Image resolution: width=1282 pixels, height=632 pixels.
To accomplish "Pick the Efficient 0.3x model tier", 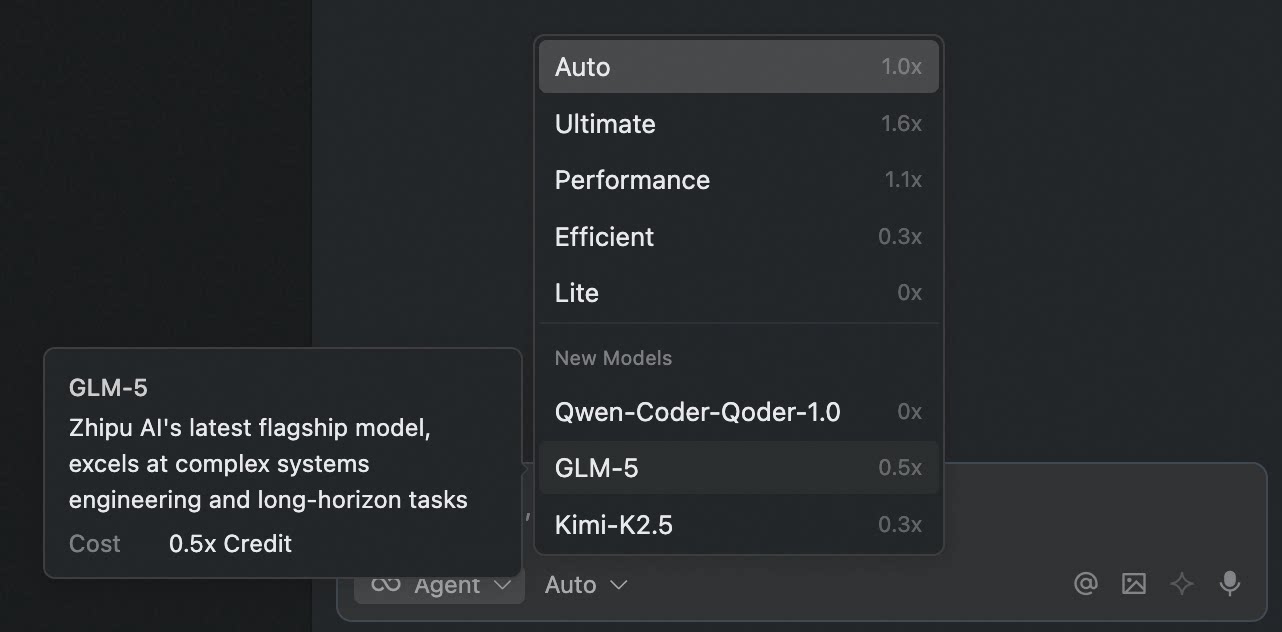I will 738,237.
